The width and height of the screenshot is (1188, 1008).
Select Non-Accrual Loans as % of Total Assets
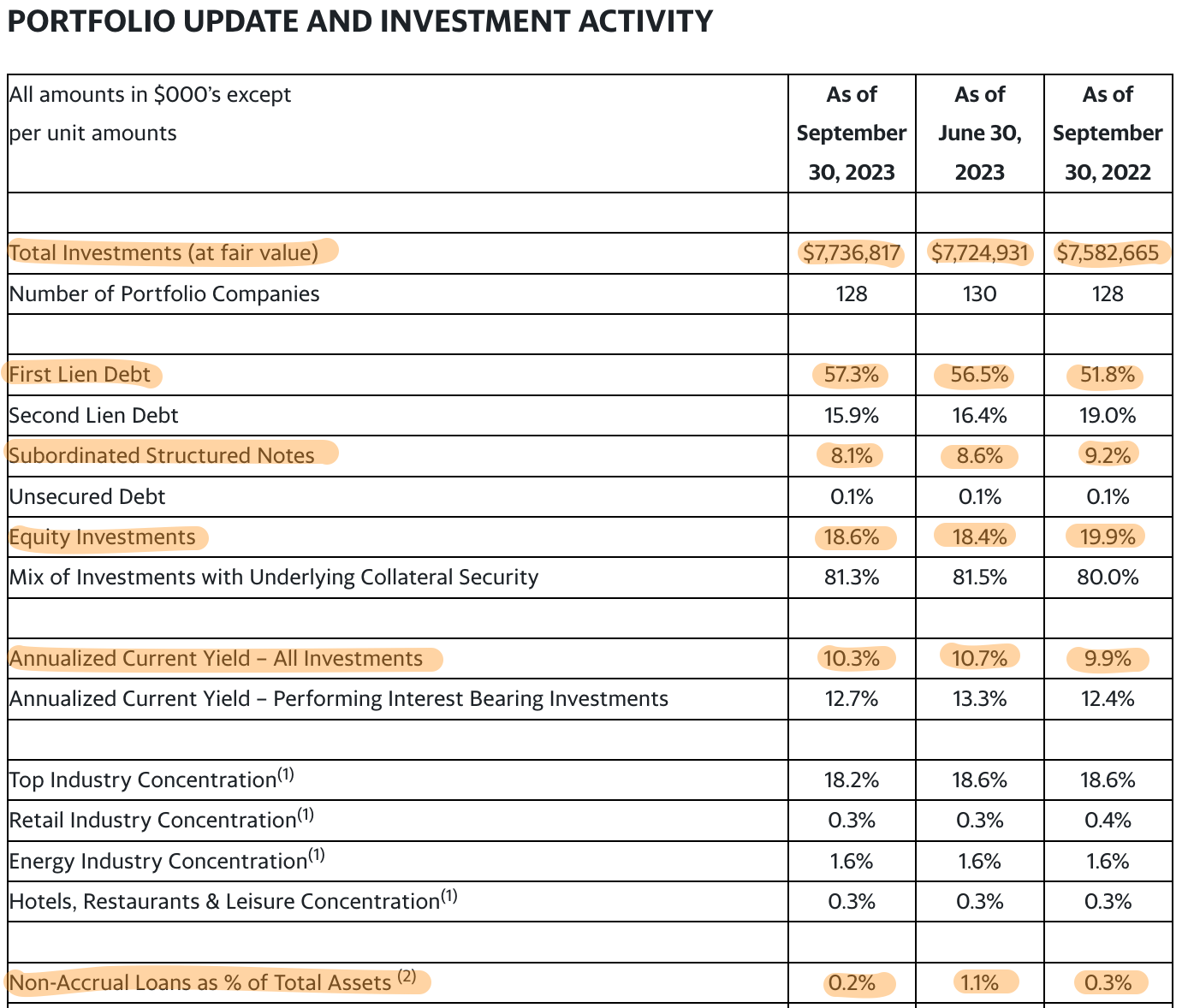[212, 981]
